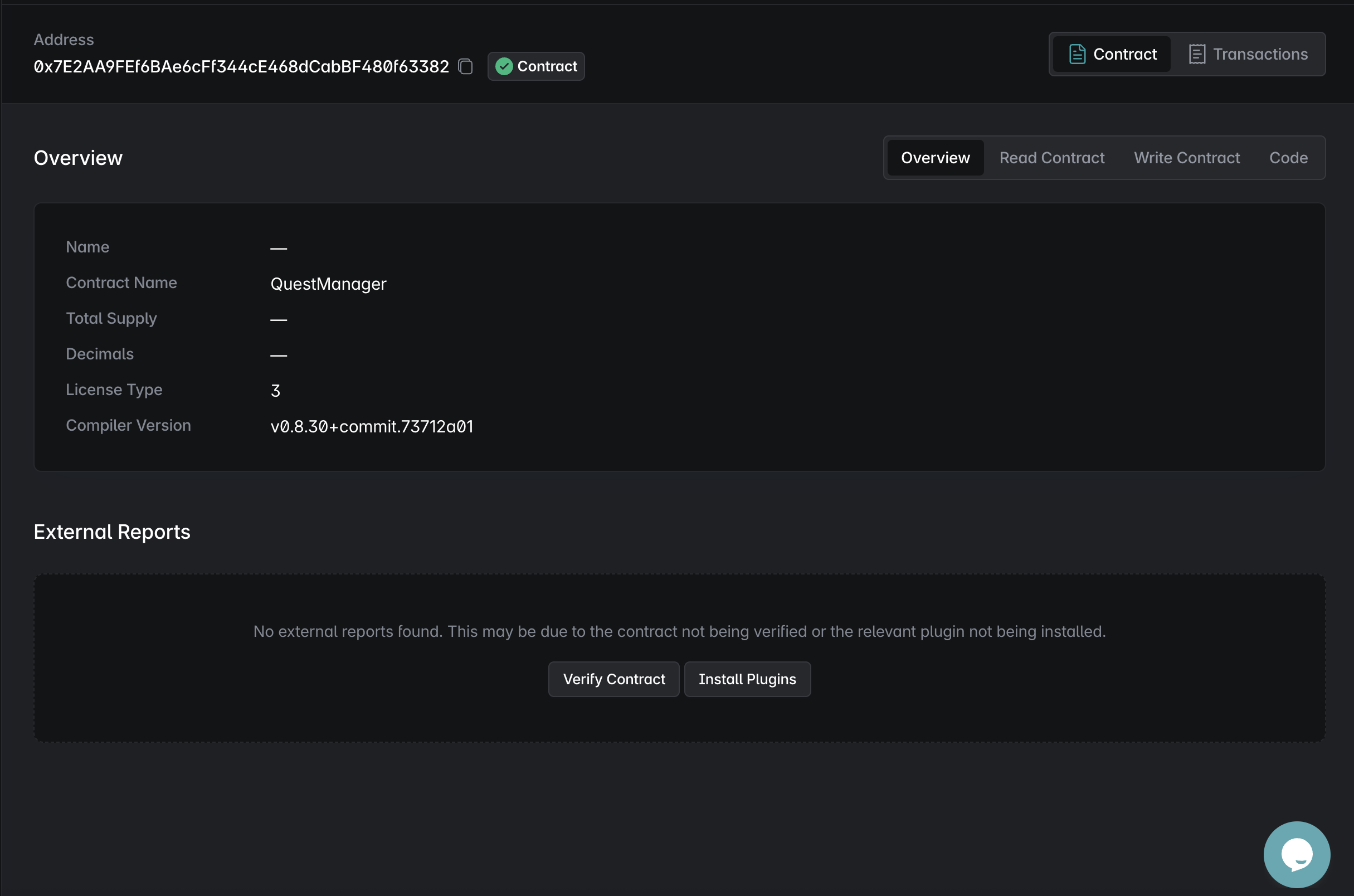The width and height of the screenshot is (1354, 896).
Task: Toggle back to the Contract view
Action: point(1111,53)
